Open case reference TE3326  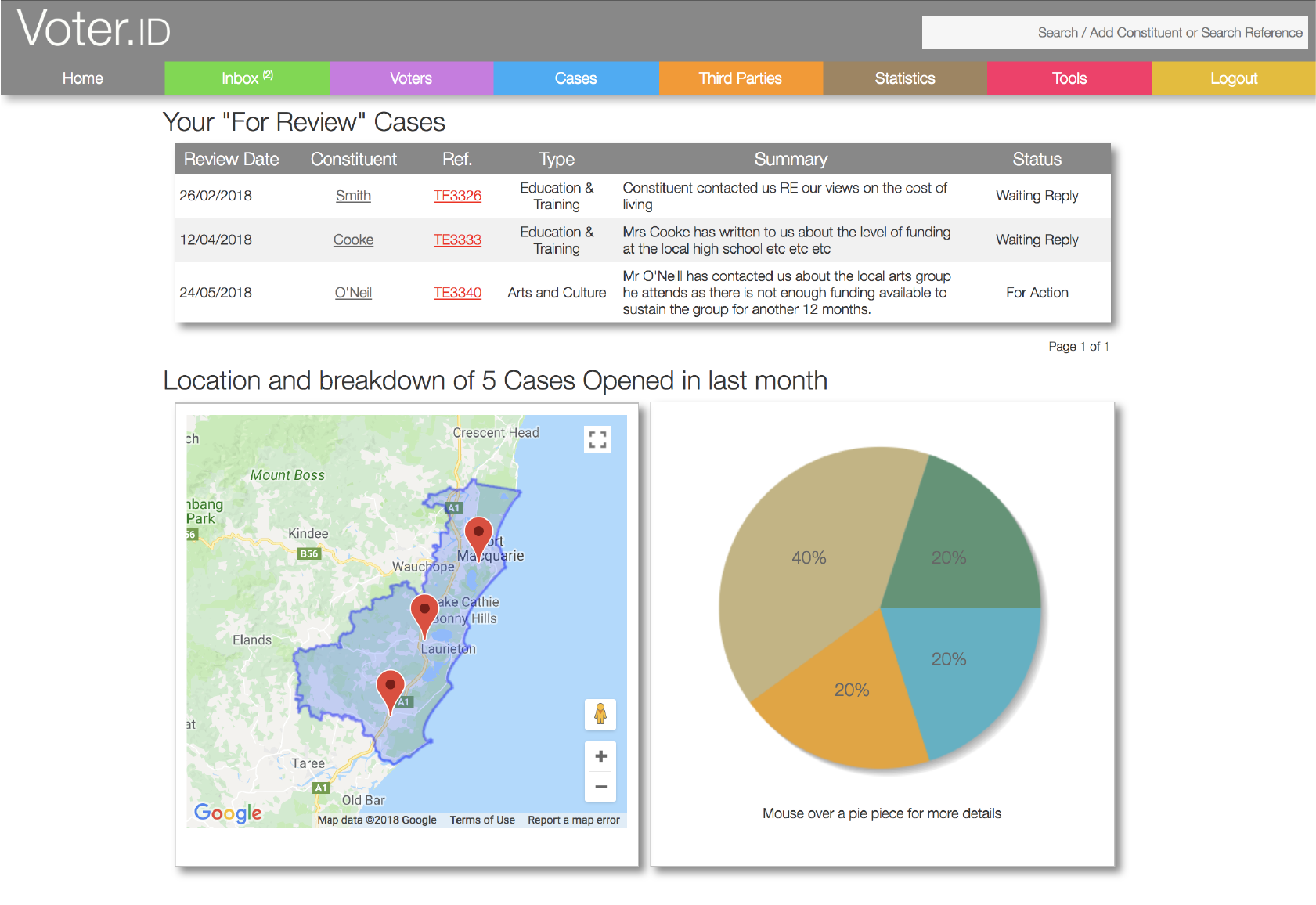pyautogui.click(x=457, y=196)
